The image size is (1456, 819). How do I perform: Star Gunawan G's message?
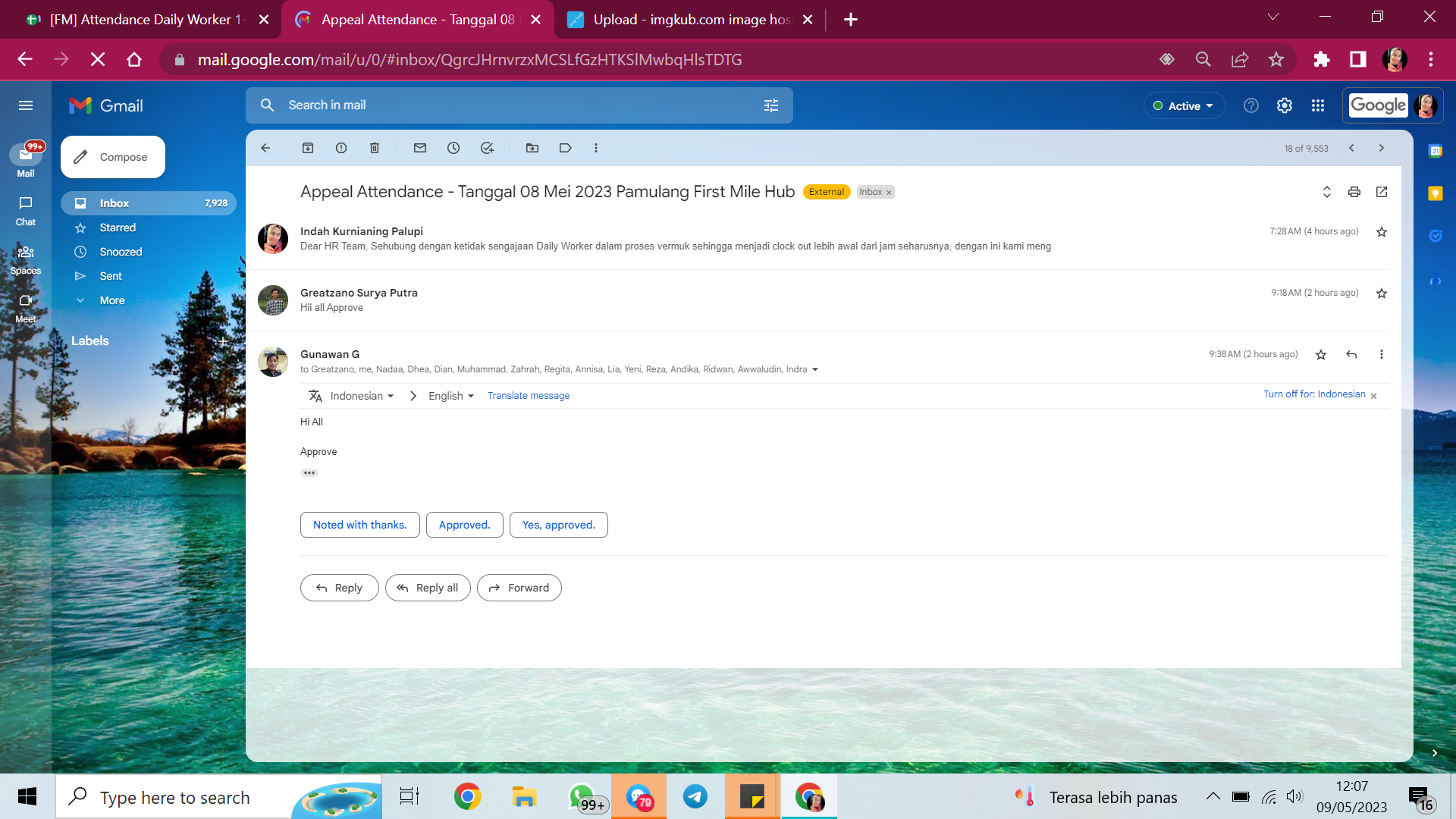(x=1321, y=354)
